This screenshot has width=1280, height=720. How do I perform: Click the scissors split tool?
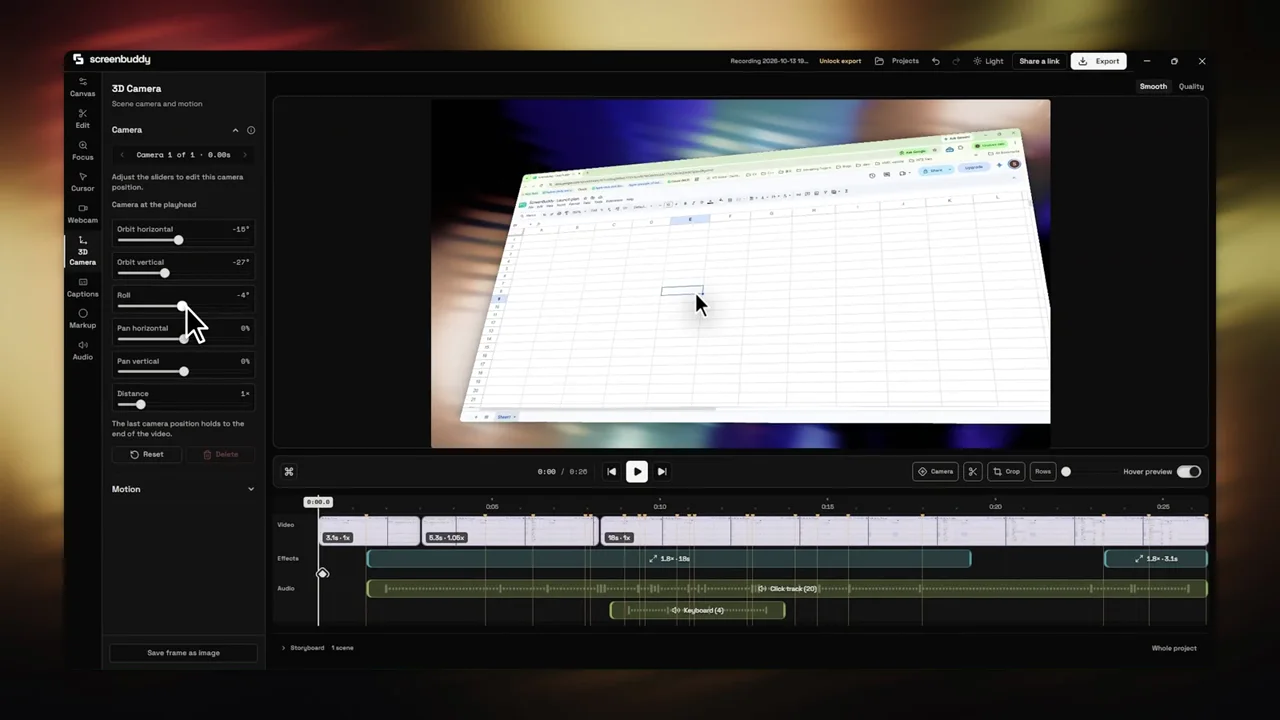tap(972, 471)
